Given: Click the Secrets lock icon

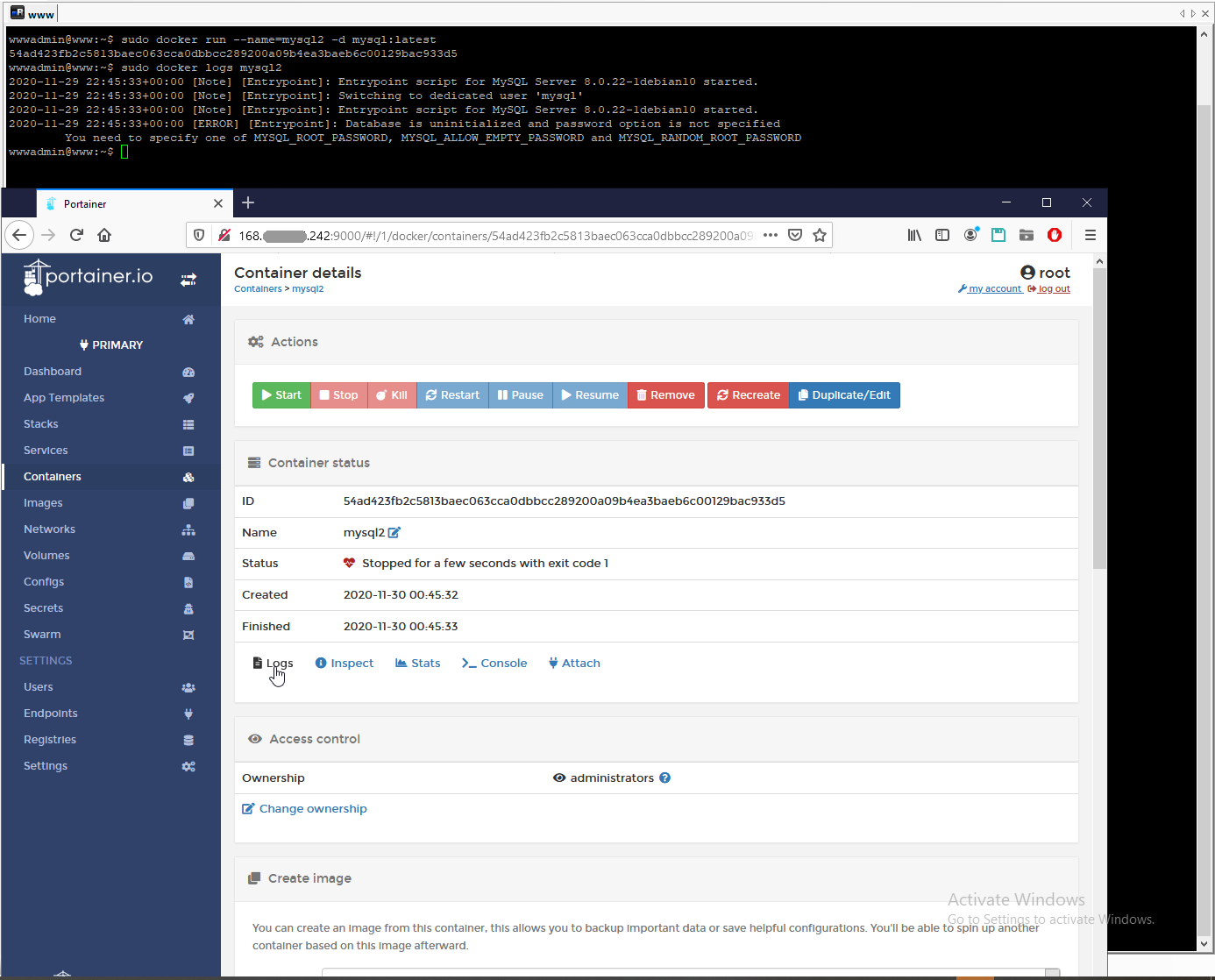Looking at the screenshot, I should coord(188,609).
